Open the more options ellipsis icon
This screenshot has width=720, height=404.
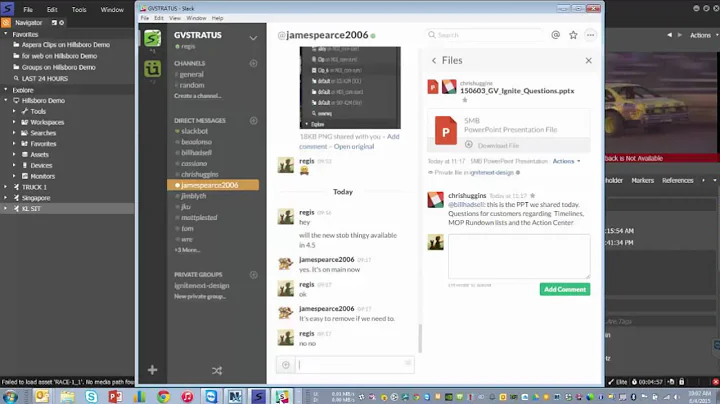[x=591, y=35]
